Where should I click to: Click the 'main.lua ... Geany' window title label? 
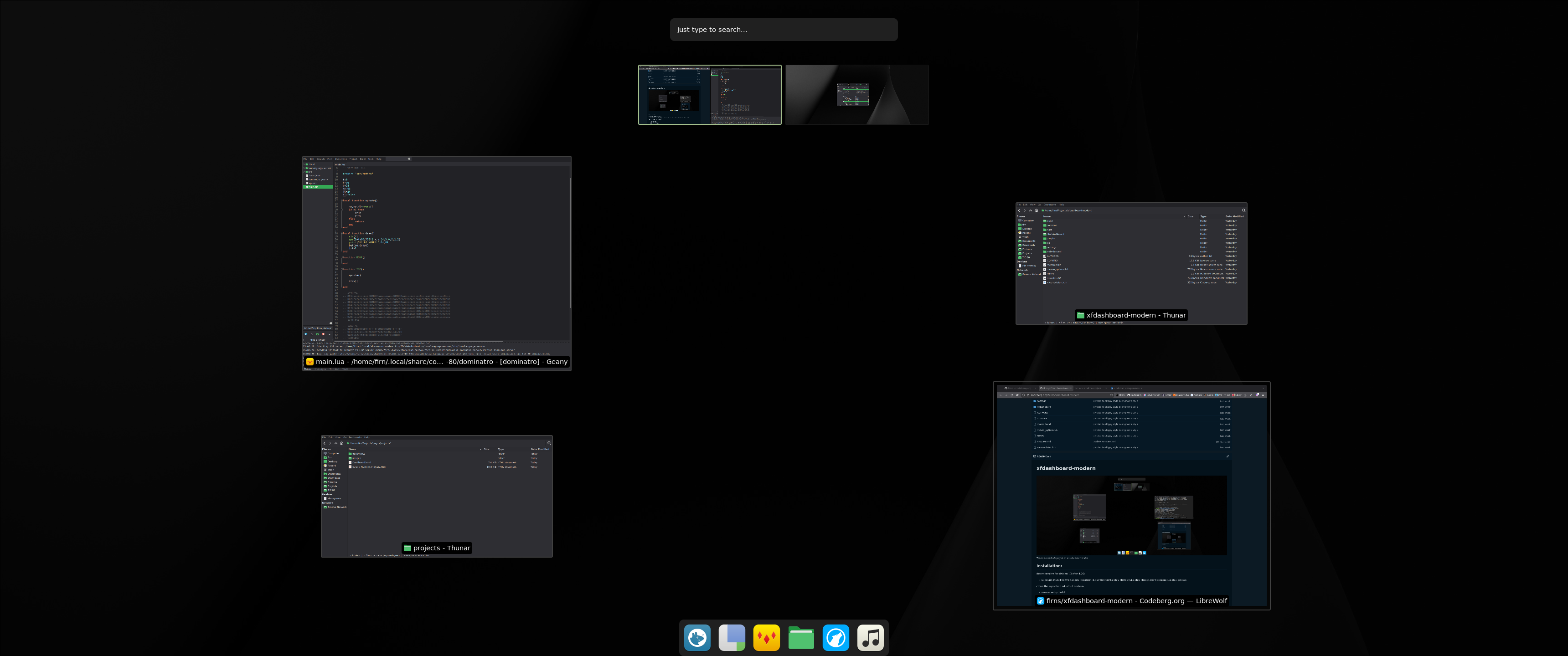coord(441,361)
